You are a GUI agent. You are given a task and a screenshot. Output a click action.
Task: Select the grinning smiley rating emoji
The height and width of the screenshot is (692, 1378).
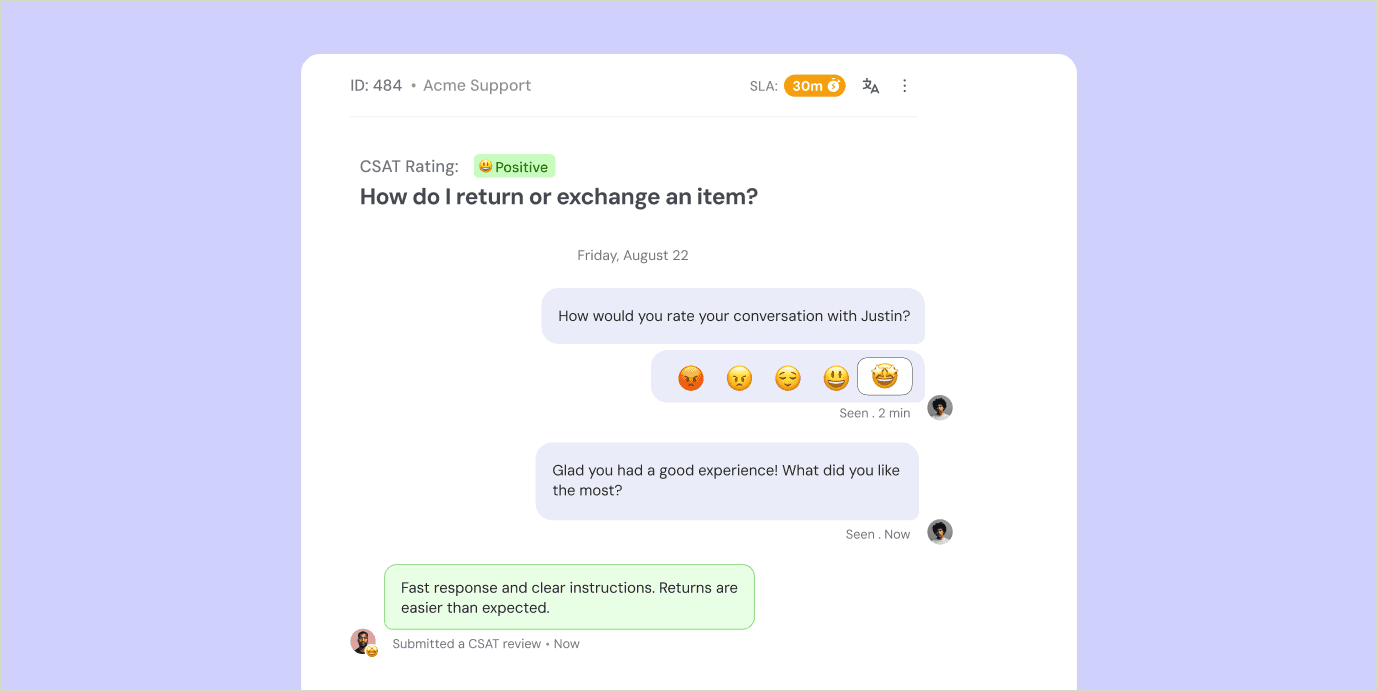[x=836, y=378]
